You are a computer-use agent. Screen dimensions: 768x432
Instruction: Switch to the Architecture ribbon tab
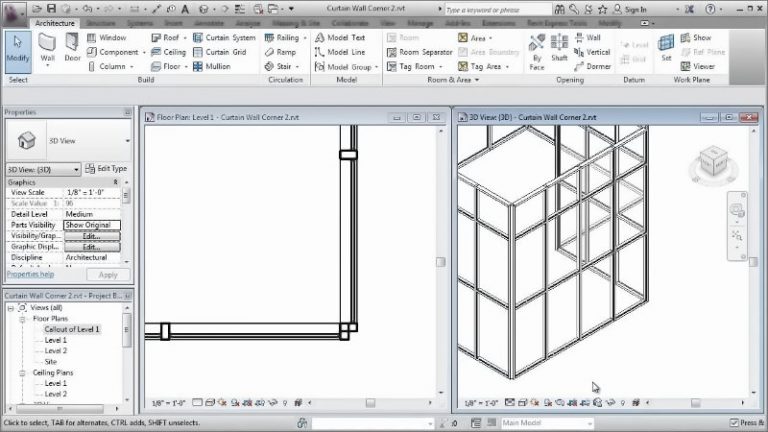pyautogui.click(x=54, y=22)
